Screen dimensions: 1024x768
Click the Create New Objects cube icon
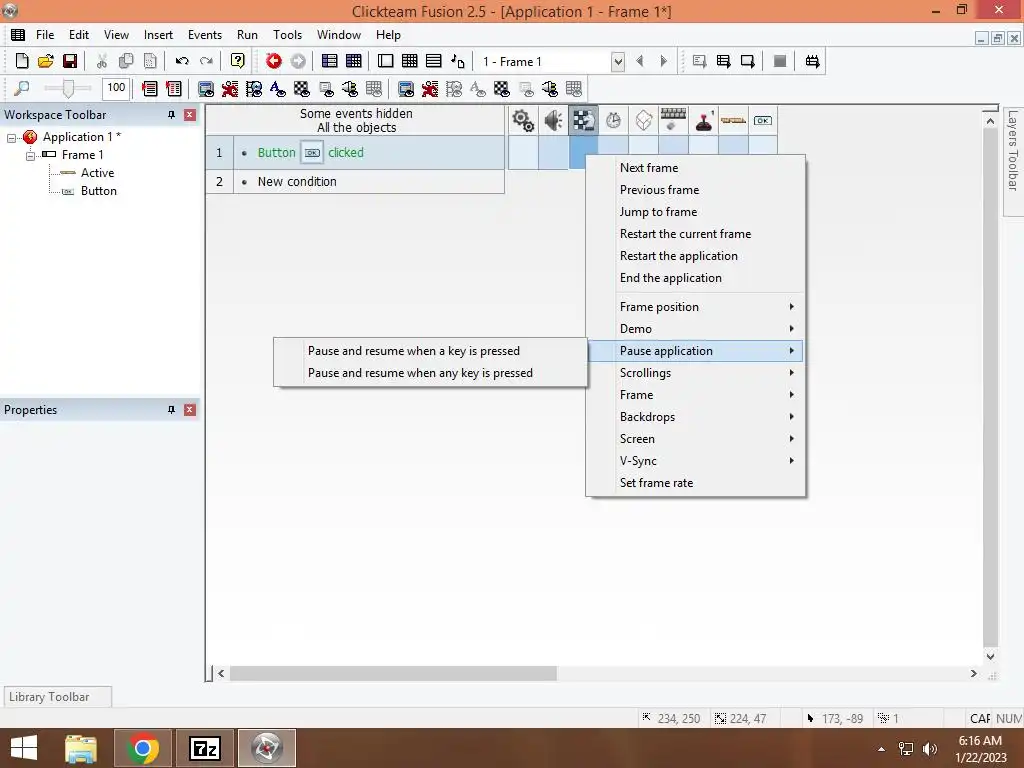(x=643, y=121)
